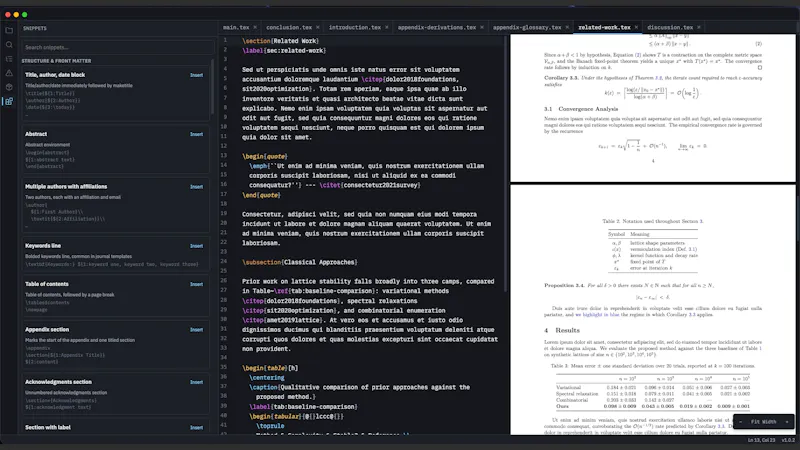The image size is (800, 450).
Task: Click the \label{tab:baseline-comparison} line
Action: click(x=303, y=407)
